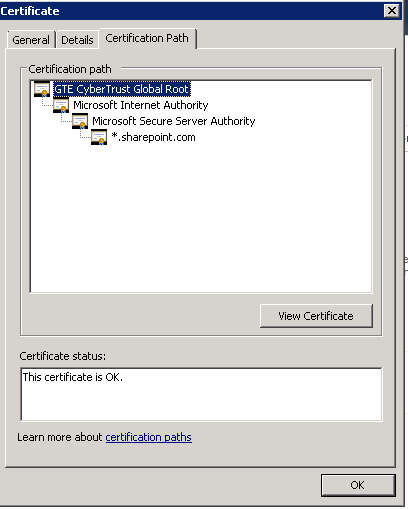Confirm the dialog with OK
408x510 pixels.
point(358,485)
